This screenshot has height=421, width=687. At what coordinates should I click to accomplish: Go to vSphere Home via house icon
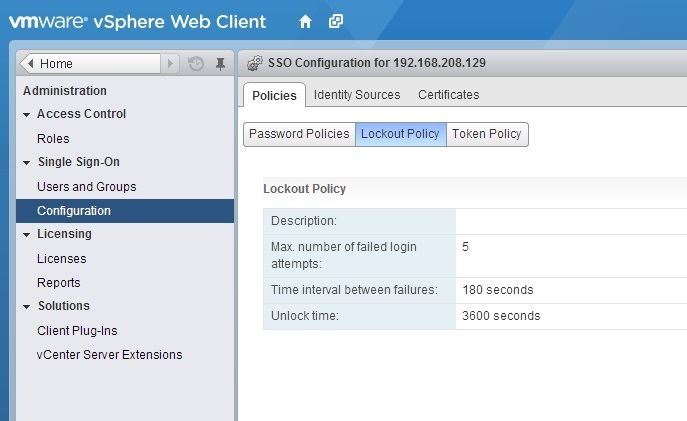pos(305,21)
